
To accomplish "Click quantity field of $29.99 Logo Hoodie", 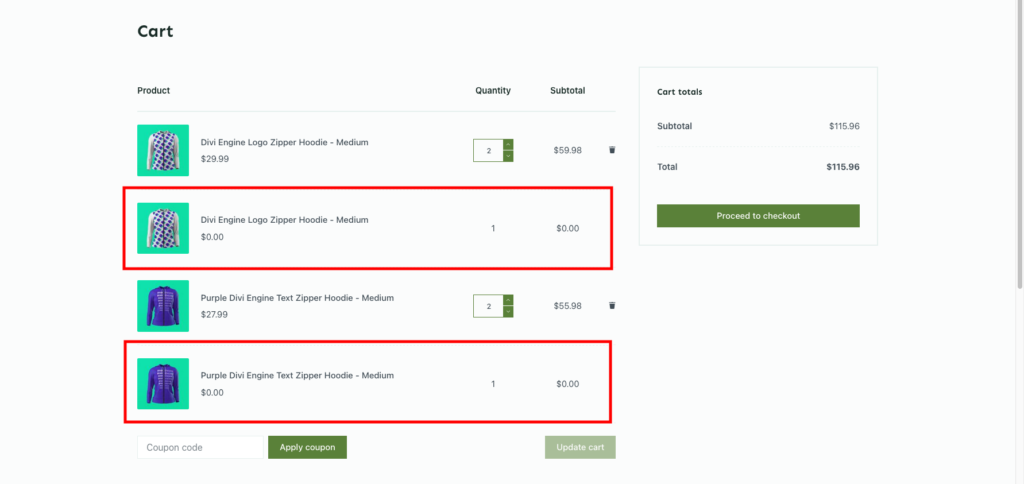I will (x=488, y=150).
